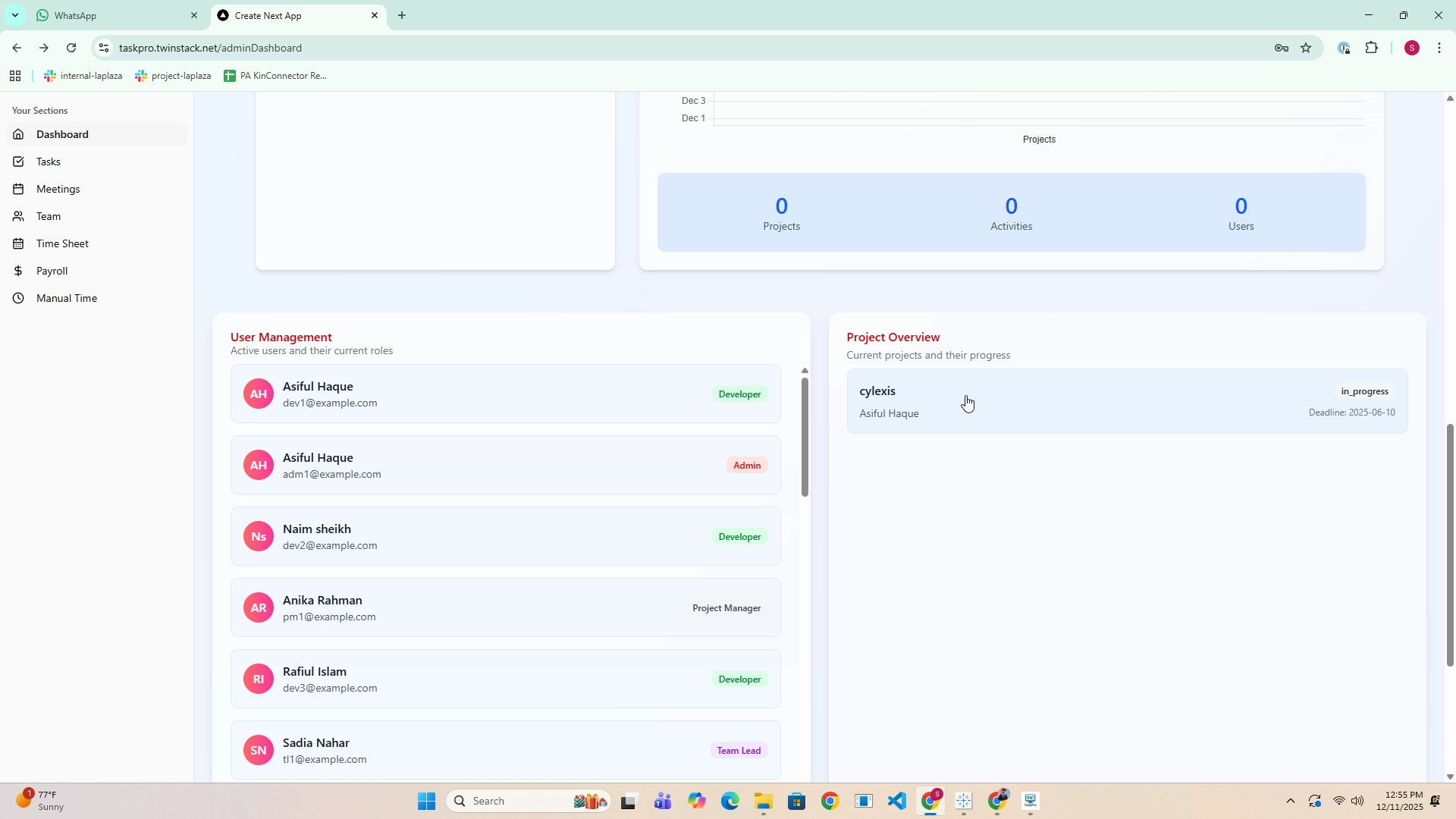This screenshot has width=1456, height=819.
Task: Select the Team people icon
Action: coord(18,216)
